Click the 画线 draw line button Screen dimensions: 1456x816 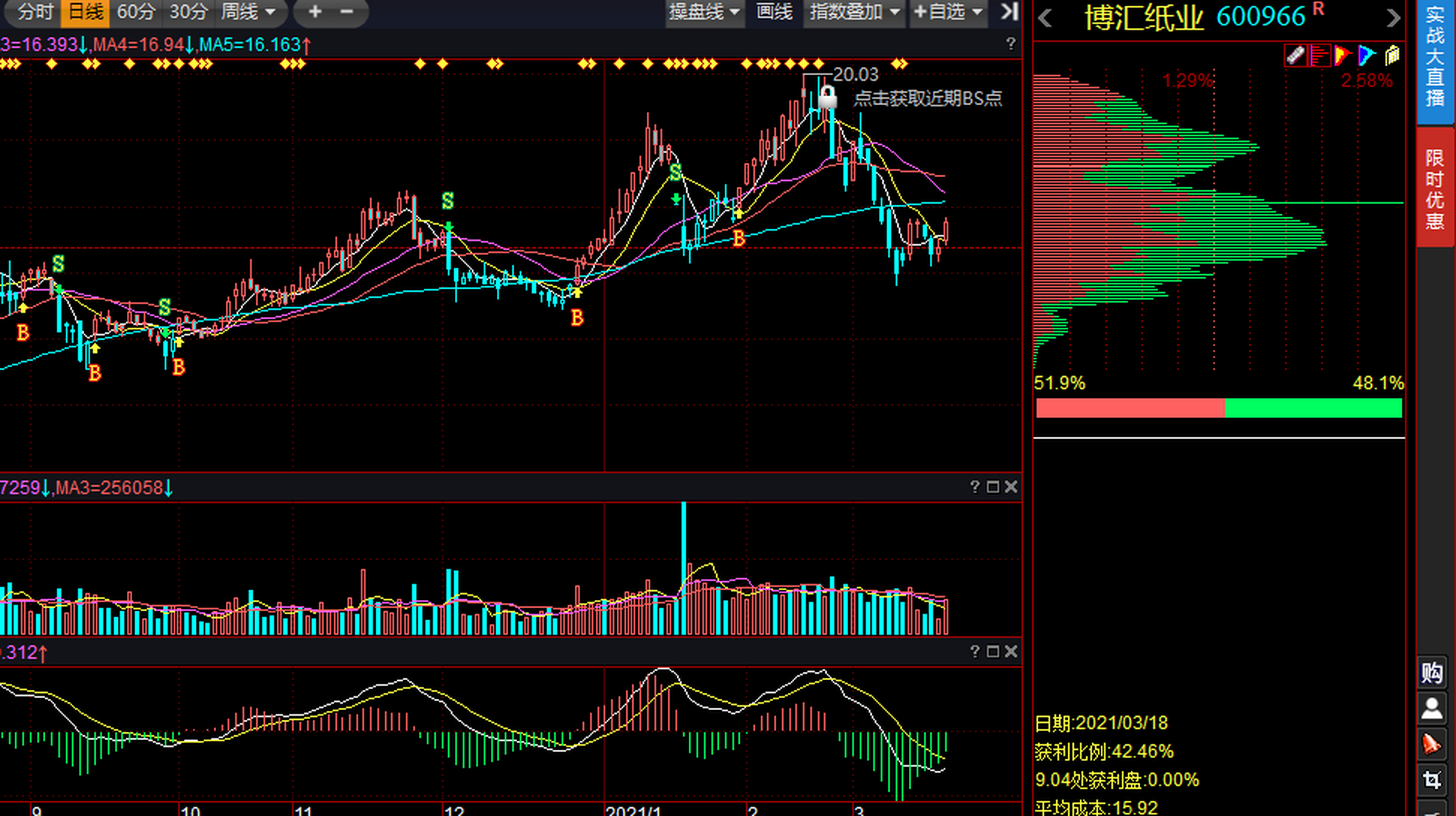tap(774, 11)
